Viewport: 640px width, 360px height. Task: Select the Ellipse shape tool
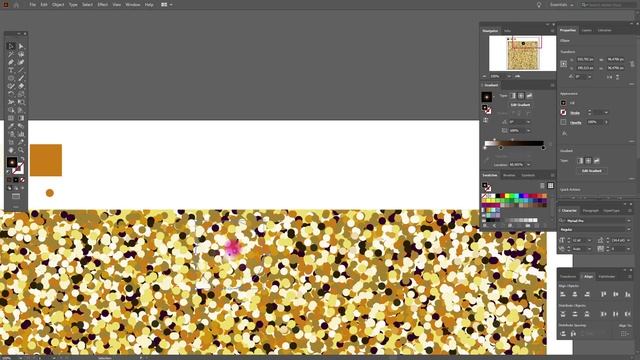pyautogui.click(x=11, y=78)
